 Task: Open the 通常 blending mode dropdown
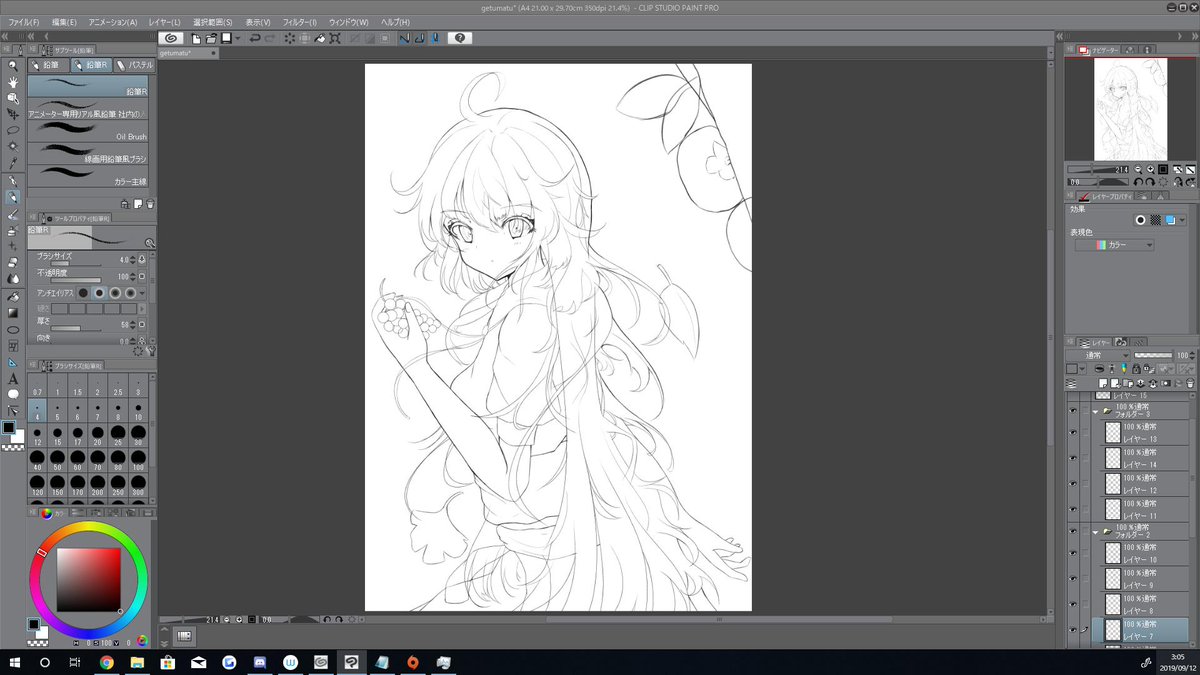(x=1098, y=355)
